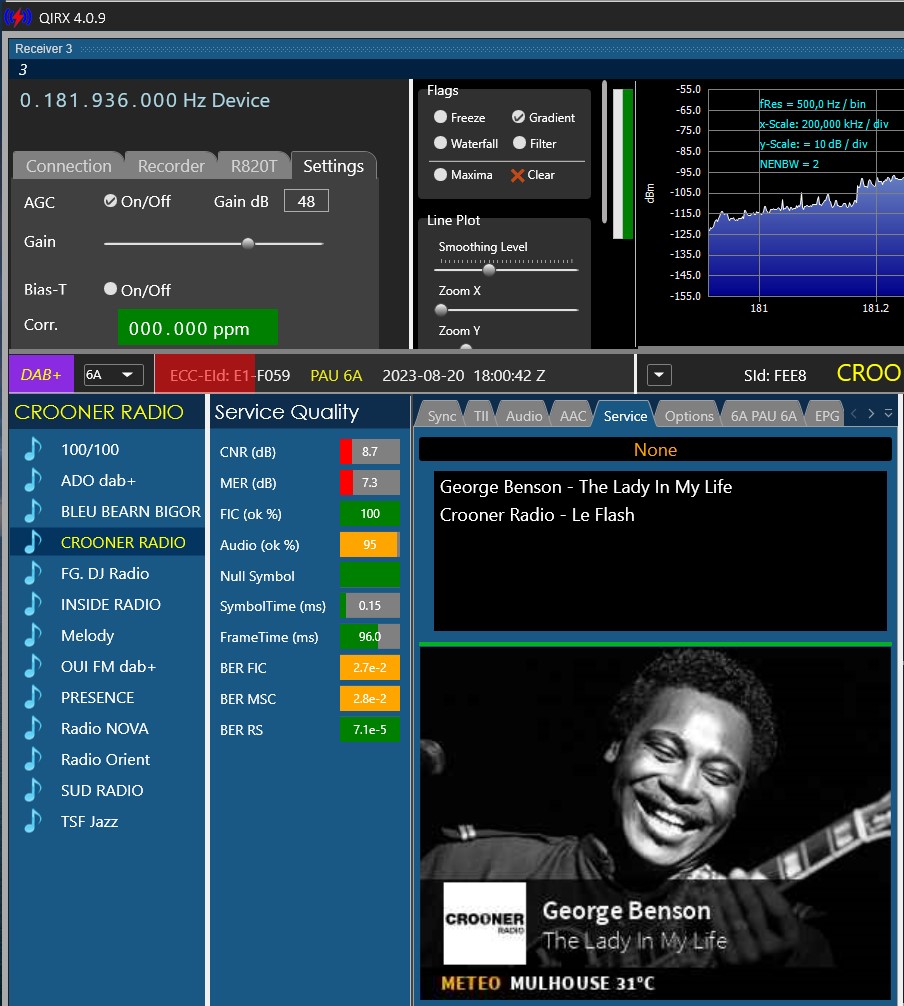Enable the Filter flag
The image size is (904, 1006).
pyautogui.click(x=520, y=142)
